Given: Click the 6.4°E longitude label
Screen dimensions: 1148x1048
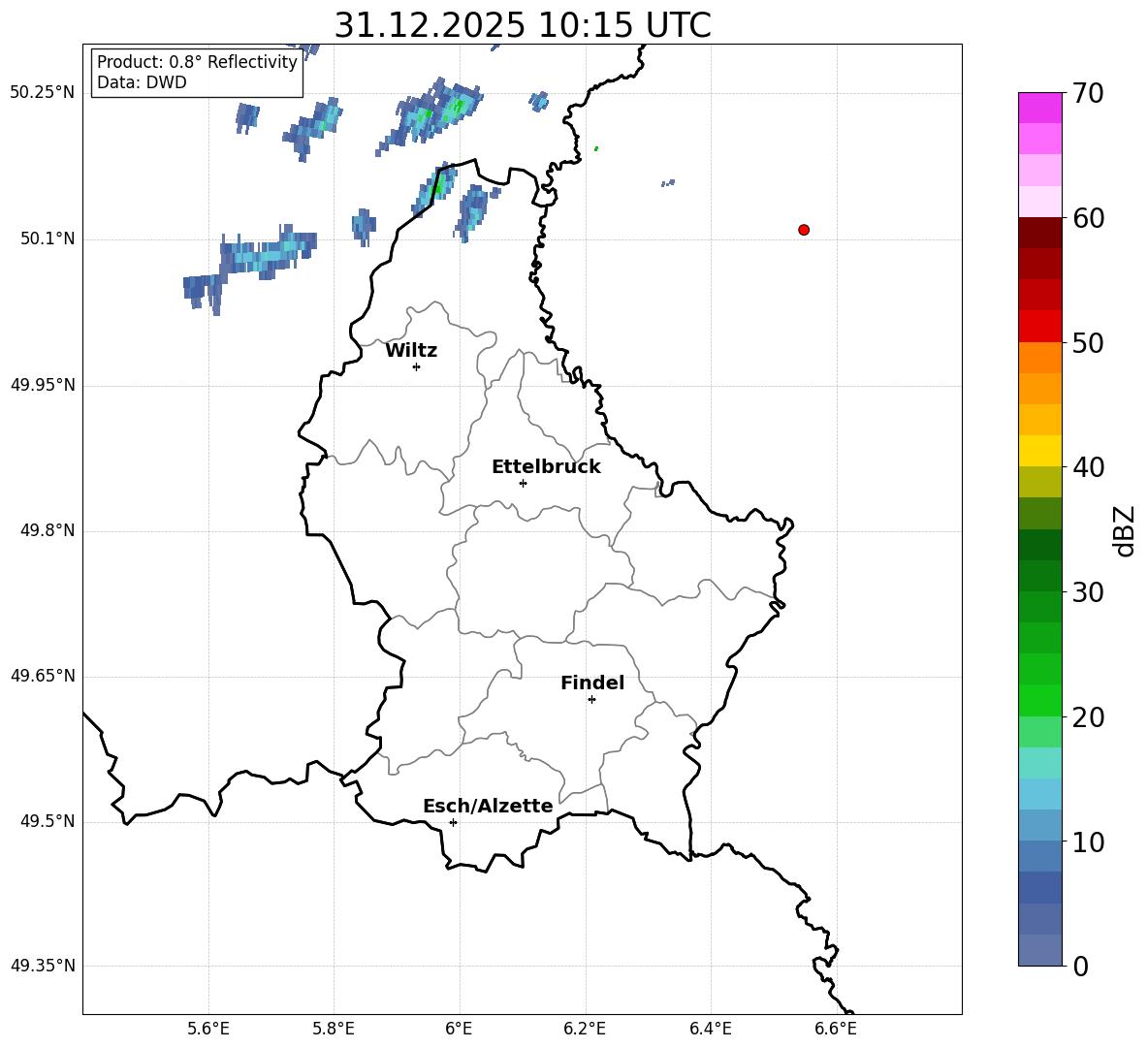Looking at the screenshot, I should 710,1029.
